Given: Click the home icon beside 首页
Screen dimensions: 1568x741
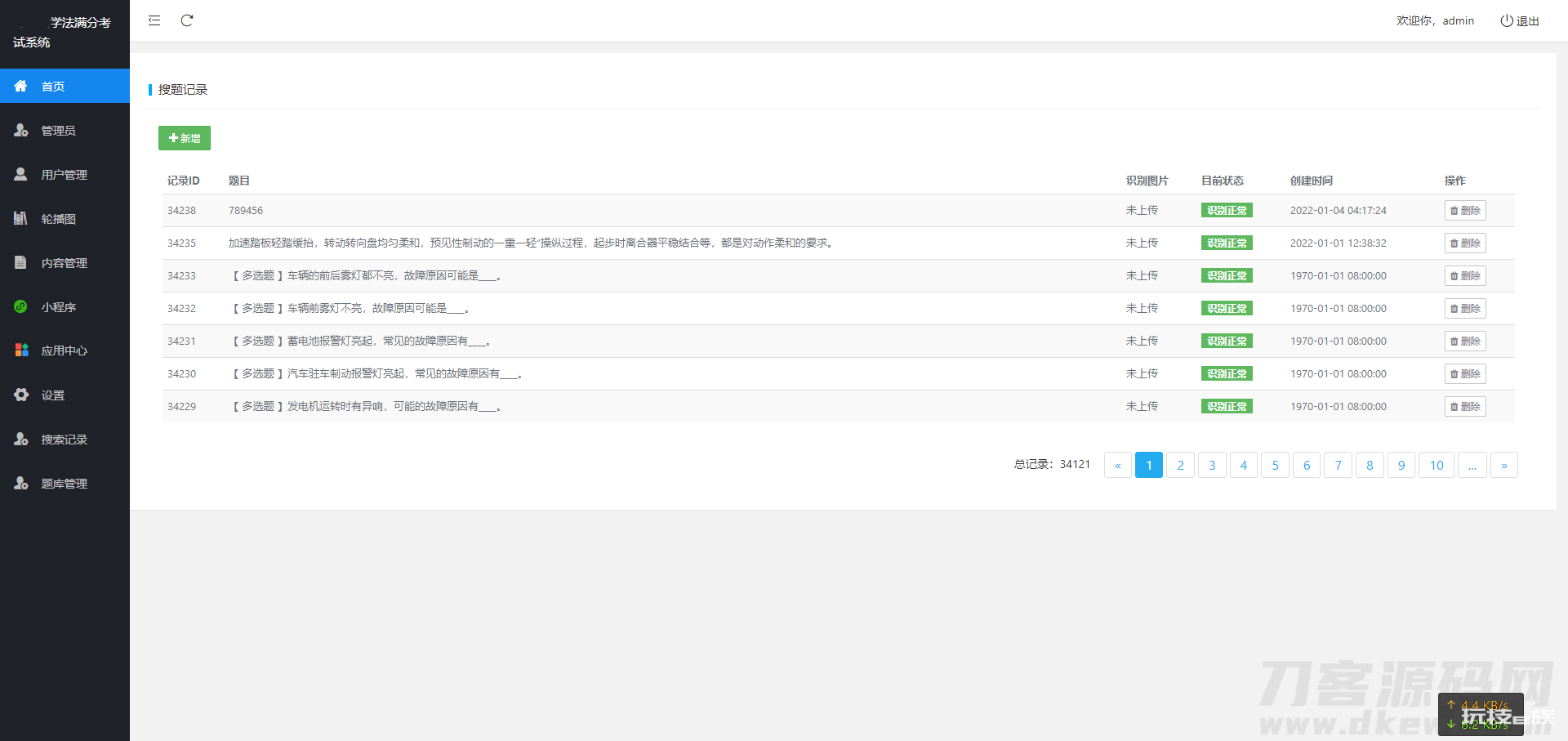Looking at the screenshot, I should click(20, 86).
